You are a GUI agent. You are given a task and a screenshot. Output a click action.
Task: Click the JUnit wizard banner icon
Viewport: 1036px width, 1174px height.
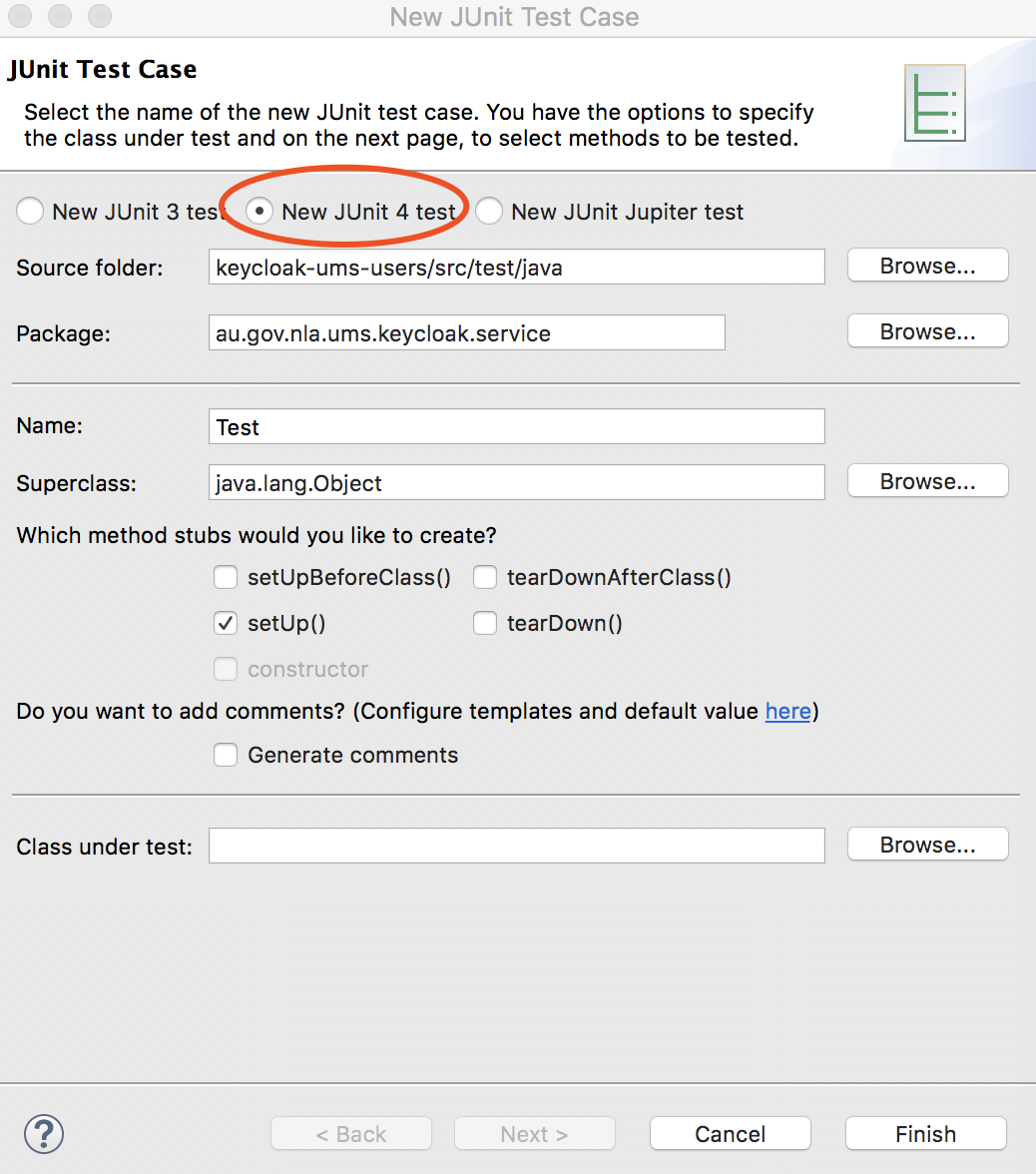tap(934, 101)
